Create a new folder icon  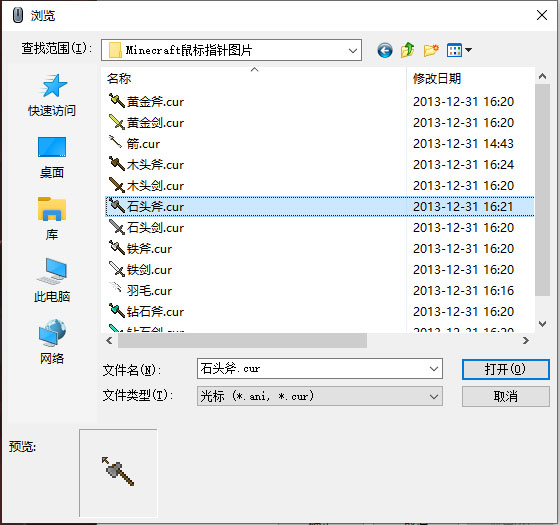click(431, 50)
